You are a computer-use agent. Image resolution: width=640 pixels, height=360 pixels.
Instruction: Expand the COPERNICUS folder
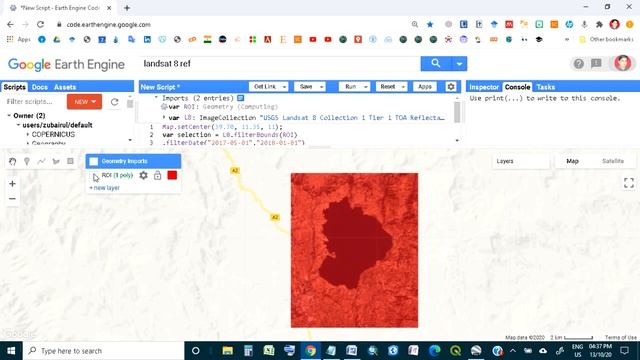point(28,135)
